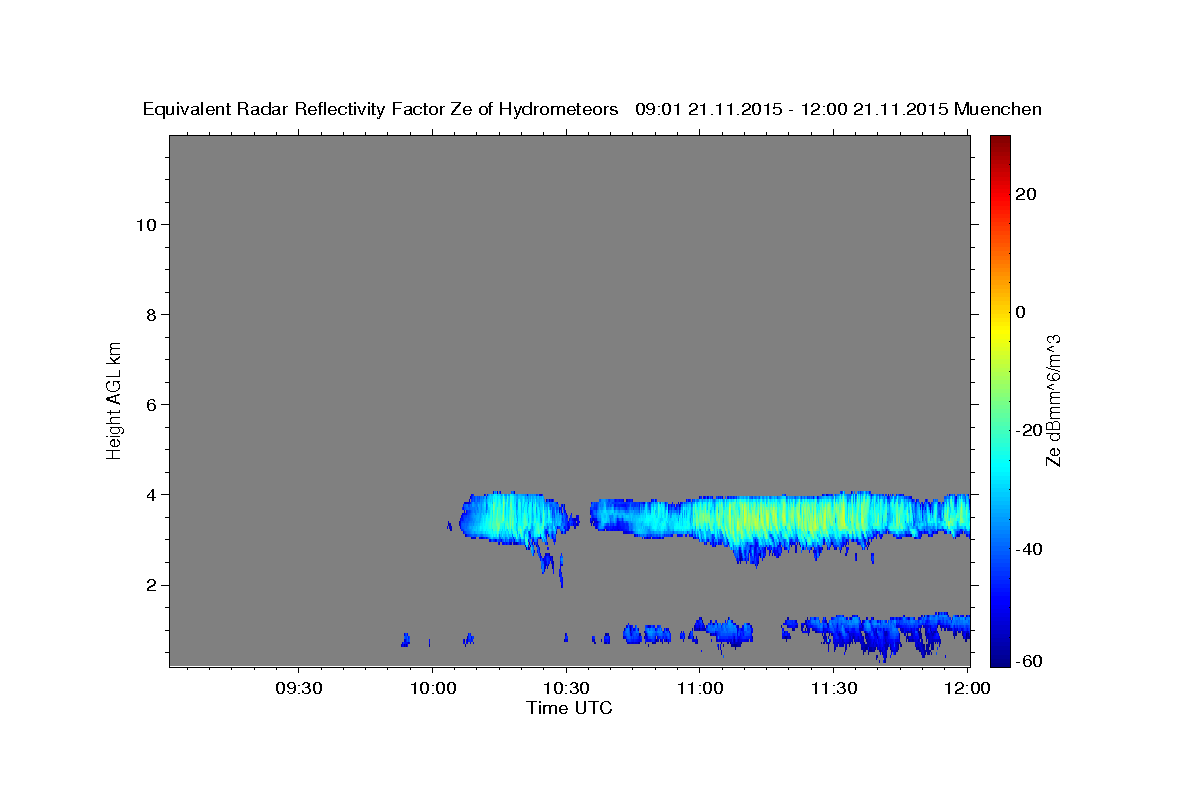Click the 'Ze dBmm^6/m^3' colorbar unit label

pyautogui.click(x=1053, y=400)
